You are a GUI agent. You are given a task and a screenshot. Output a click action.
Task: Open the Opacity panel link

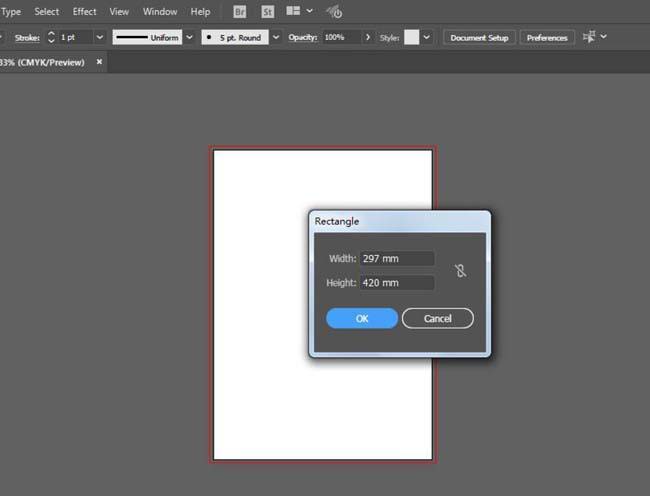click(303, 37)
